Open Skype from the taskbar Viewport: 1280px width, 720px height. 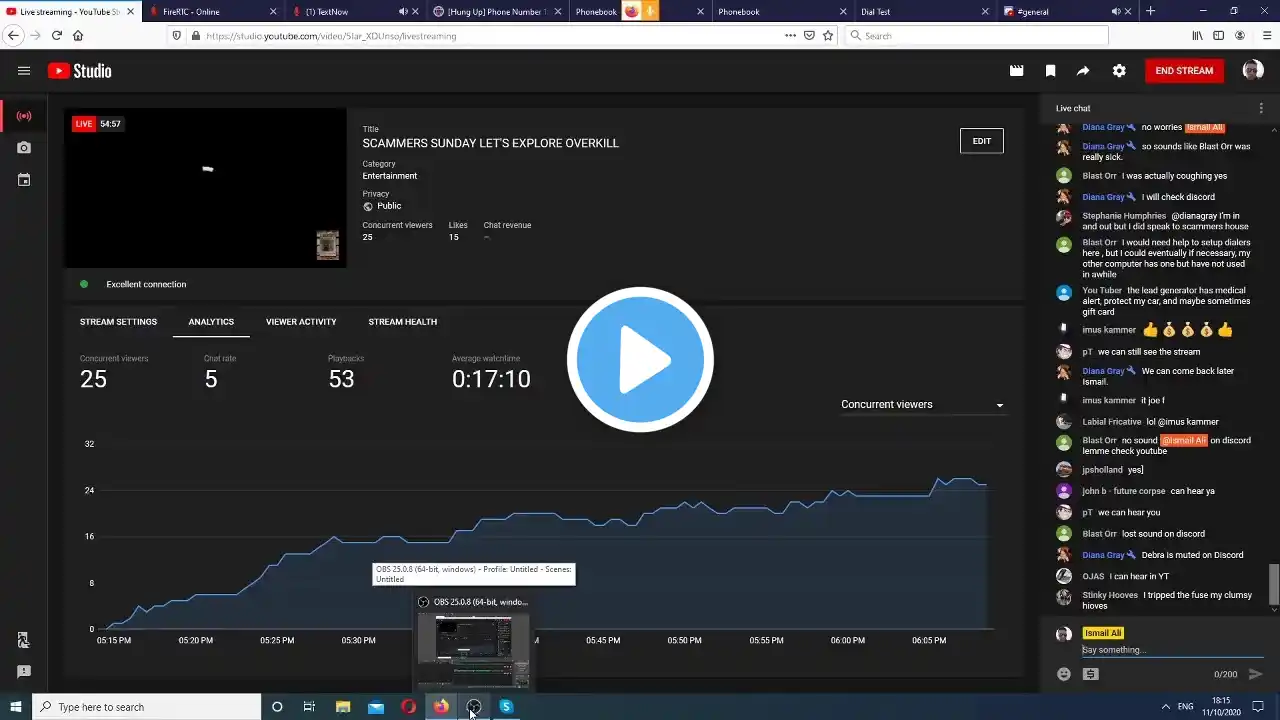(x=506, y=707)
